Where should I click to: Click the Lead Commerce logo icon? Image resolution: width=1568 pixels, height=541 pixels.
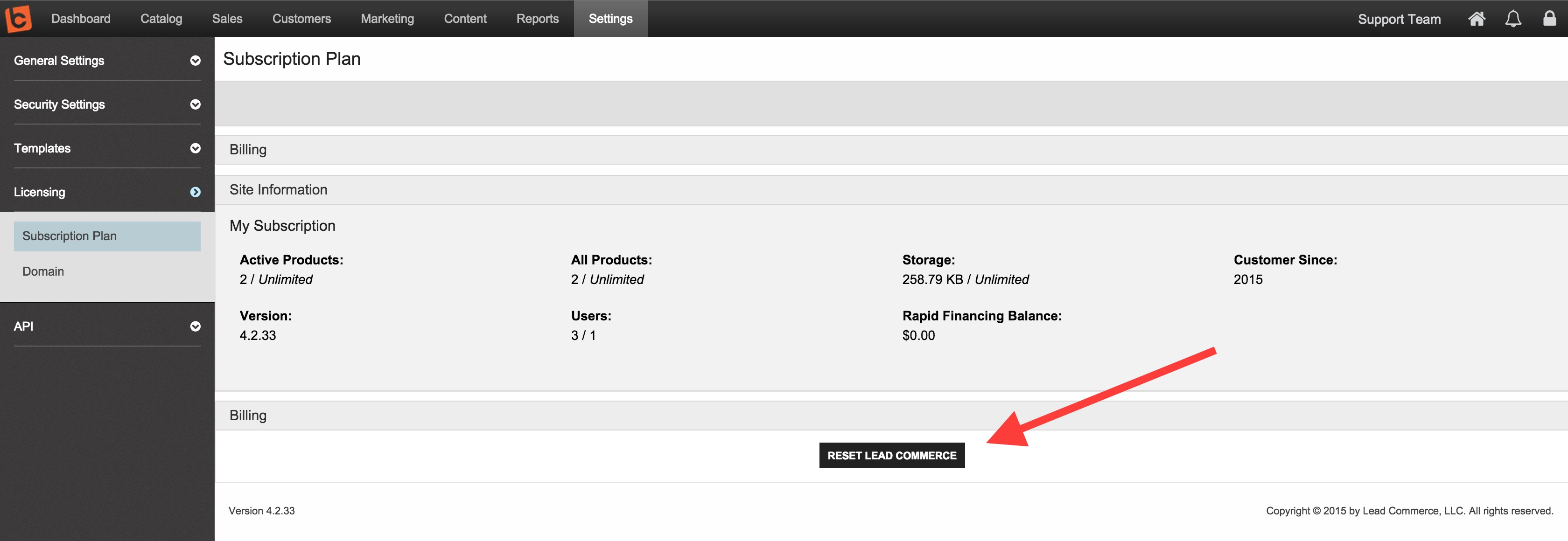tap(18, 18)
